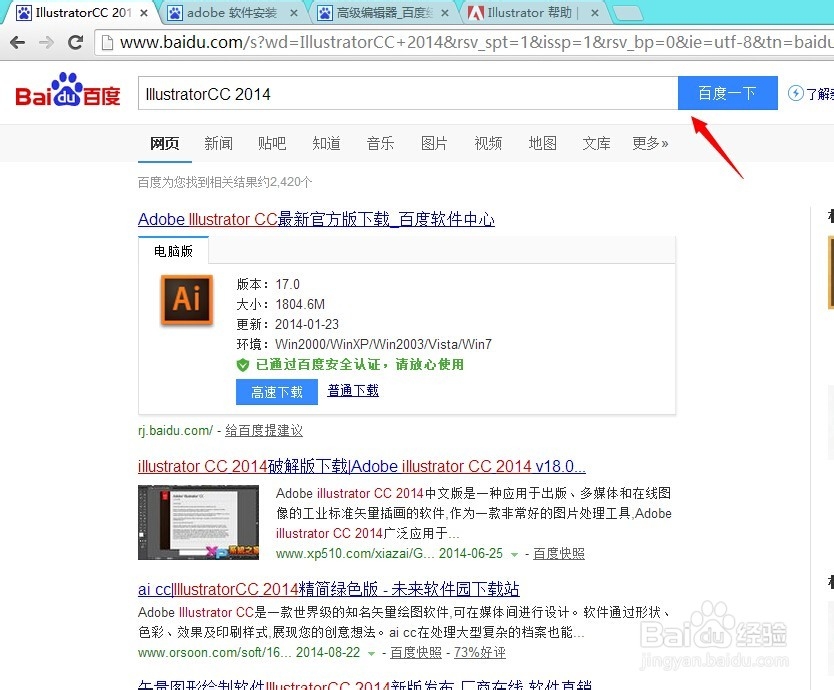Click the Adobe Illustrator Ai app icon
This screenshot has width=834, height=690.
click(x=187, y=299)
